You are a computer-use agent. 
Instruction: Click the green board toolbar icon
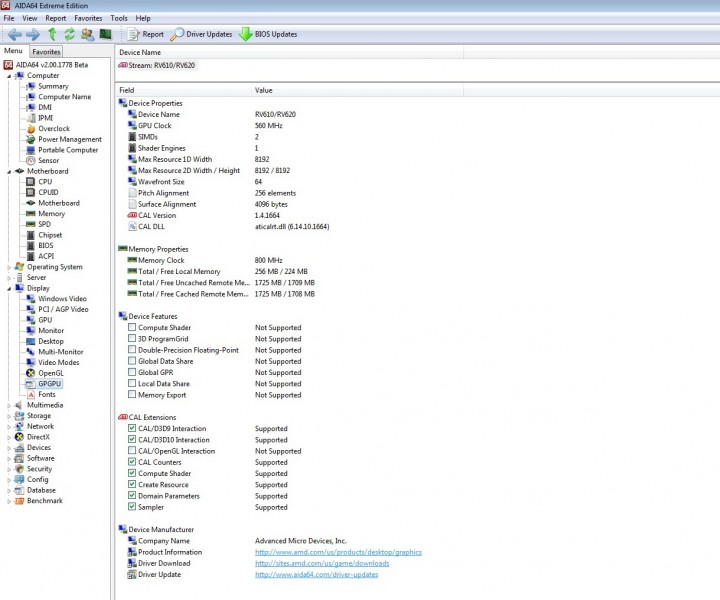tap(106, 34)
